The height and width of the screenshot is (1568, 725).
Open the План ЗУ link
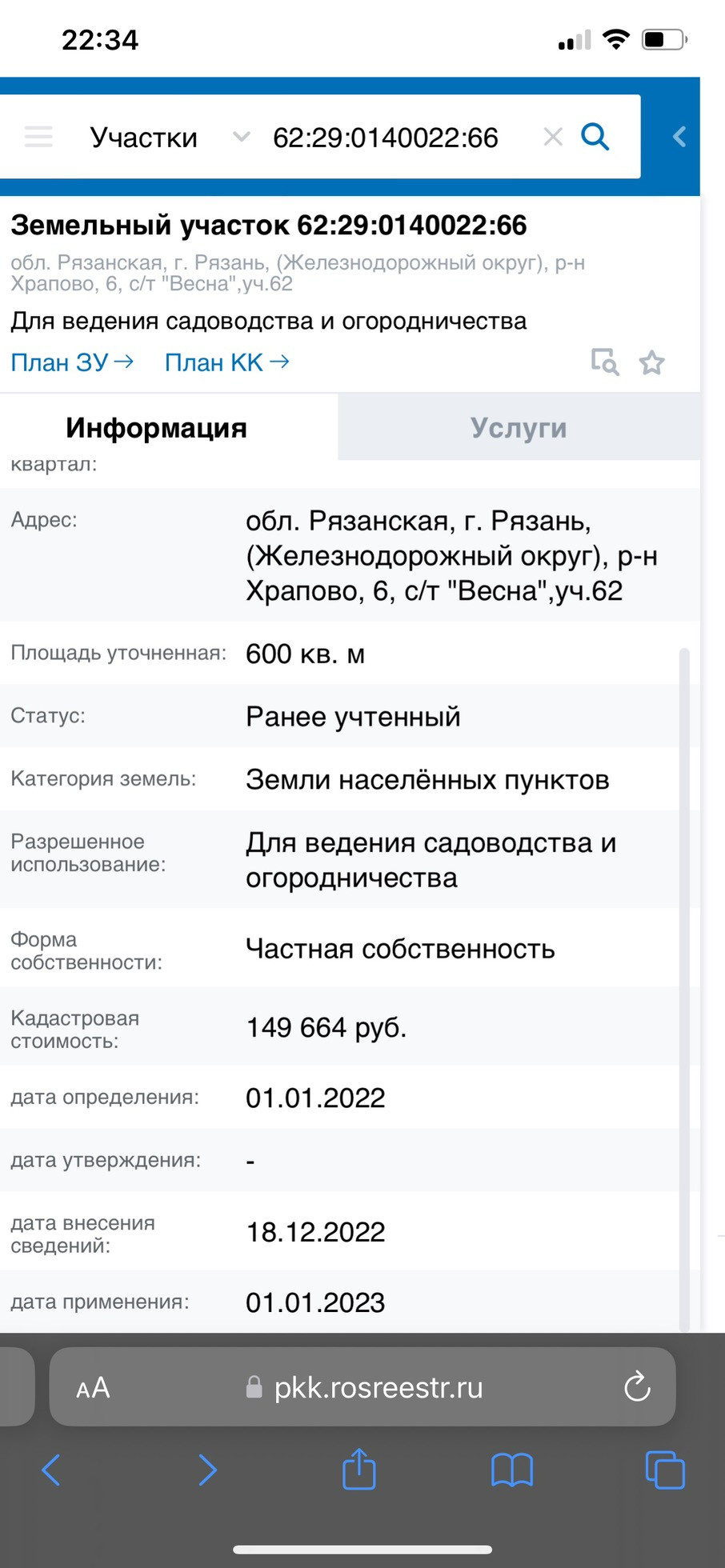[x=72, y=362]
